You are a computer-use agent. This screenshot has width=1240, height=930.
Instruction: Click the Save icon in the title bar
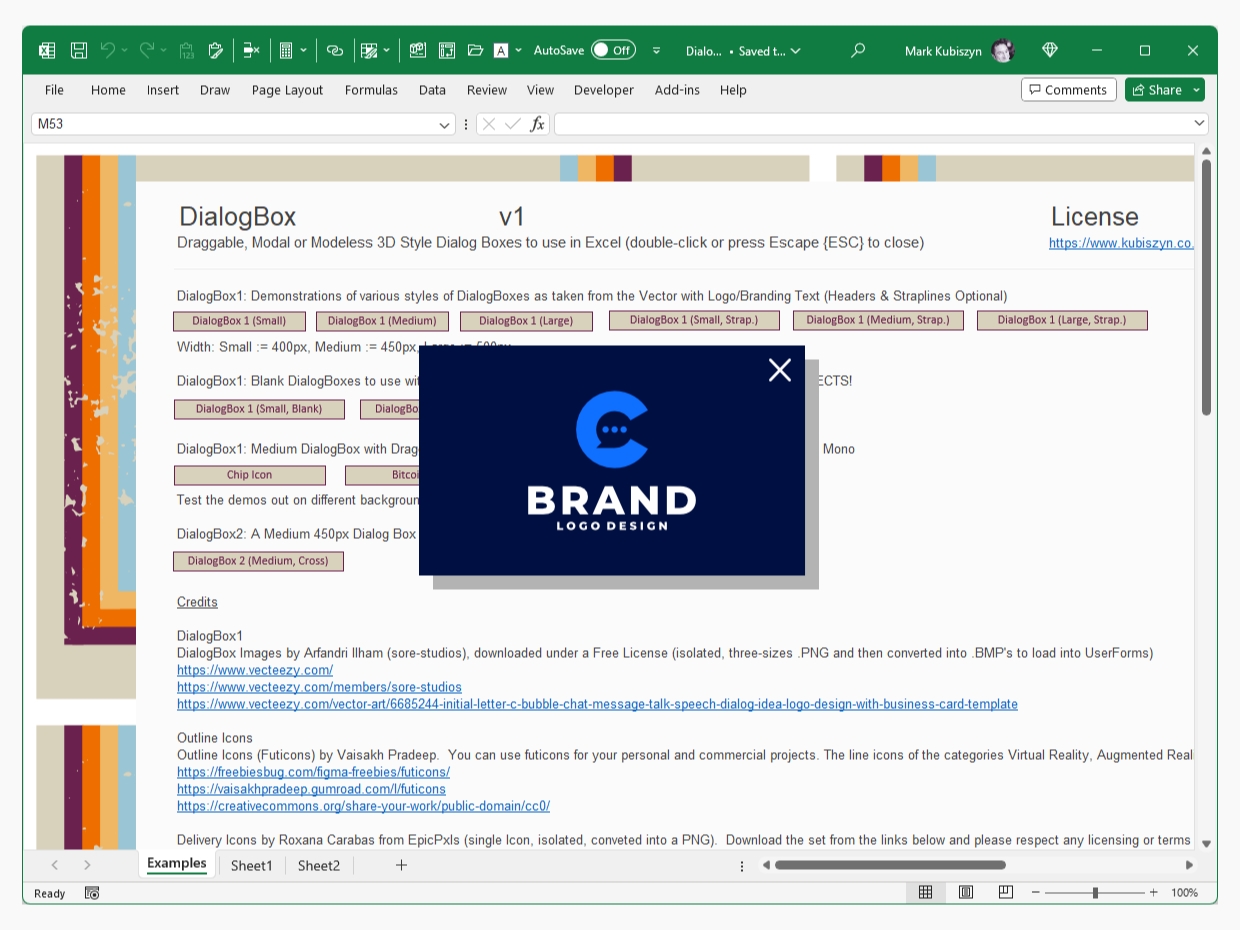pyautogui.click(x=78, y=50)
